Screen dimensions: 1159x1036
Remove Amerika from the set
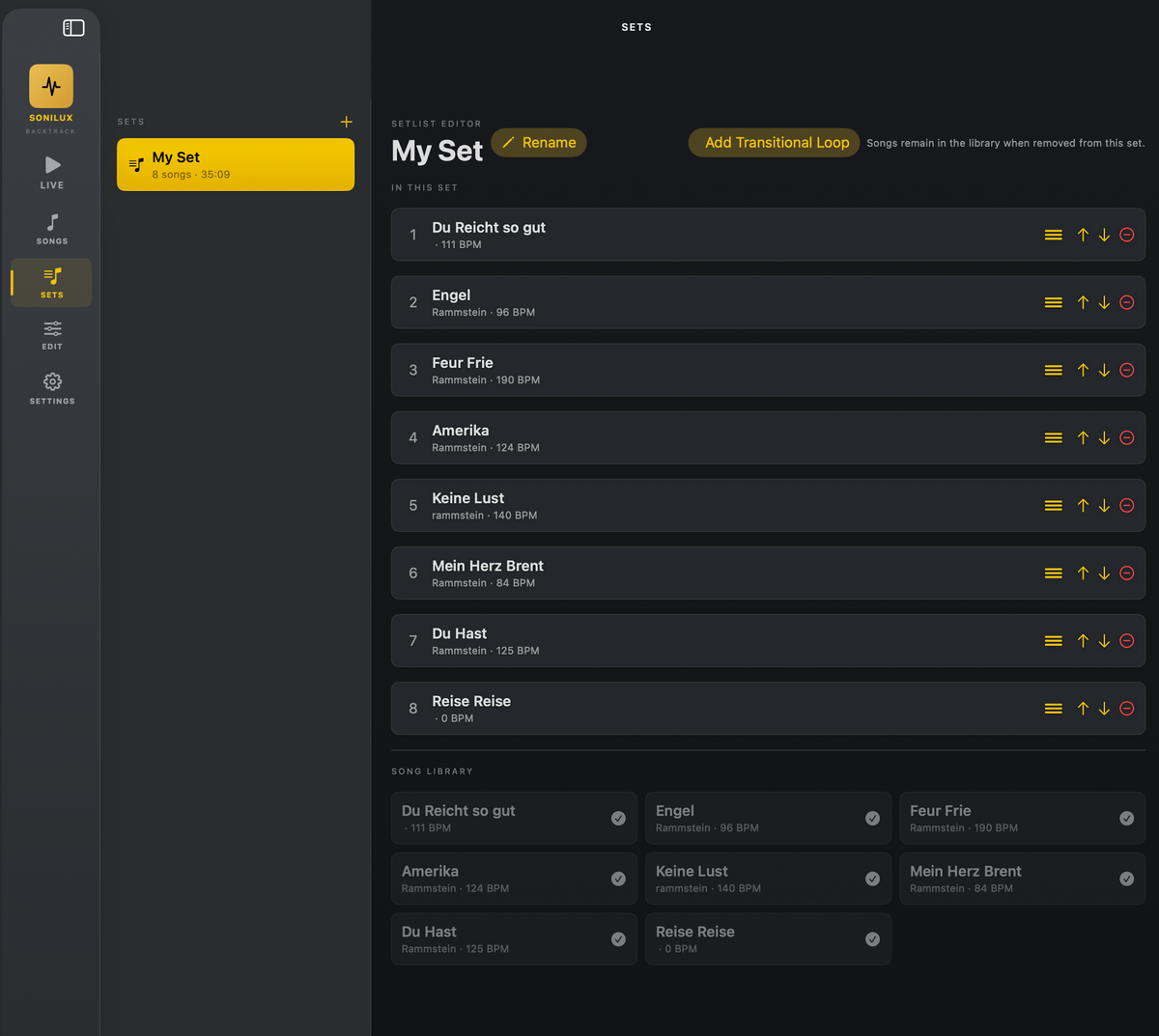1126,437
